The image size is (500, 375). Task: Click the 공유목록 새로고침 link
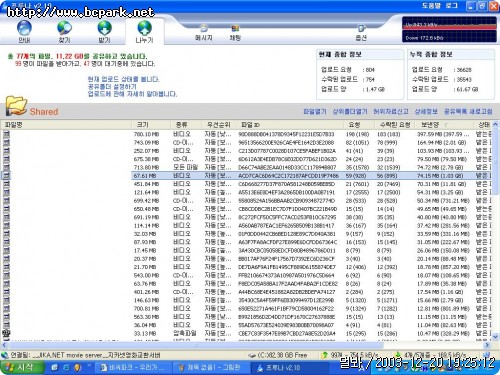tap(468, 111)
